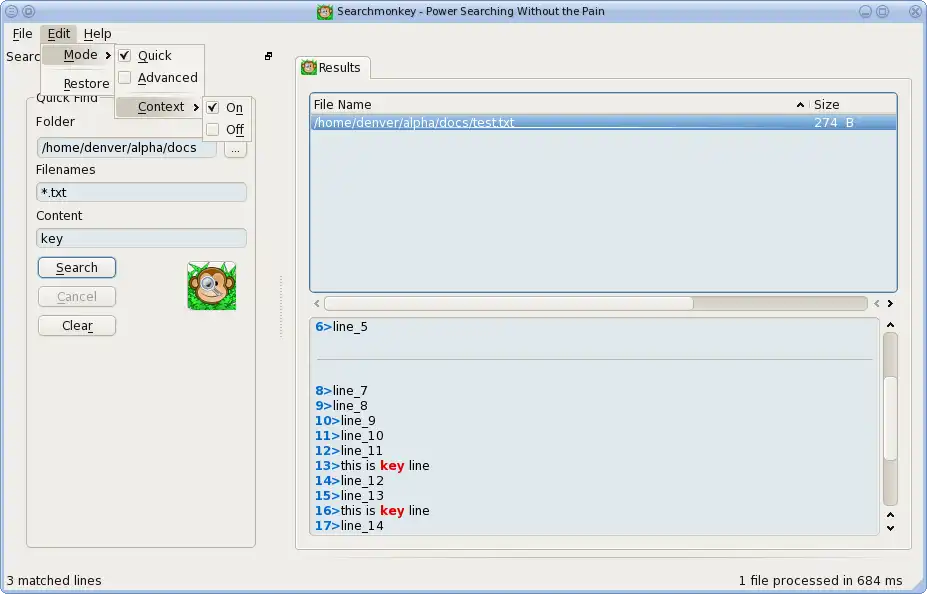Click the '10>line_9' result line

(345, 421)
